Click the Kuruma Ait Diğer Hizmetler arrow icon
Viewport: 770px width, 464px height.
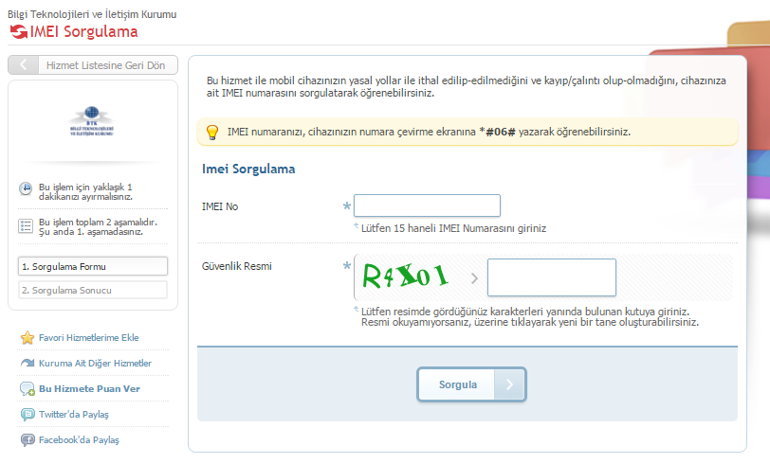pos(27,363)
